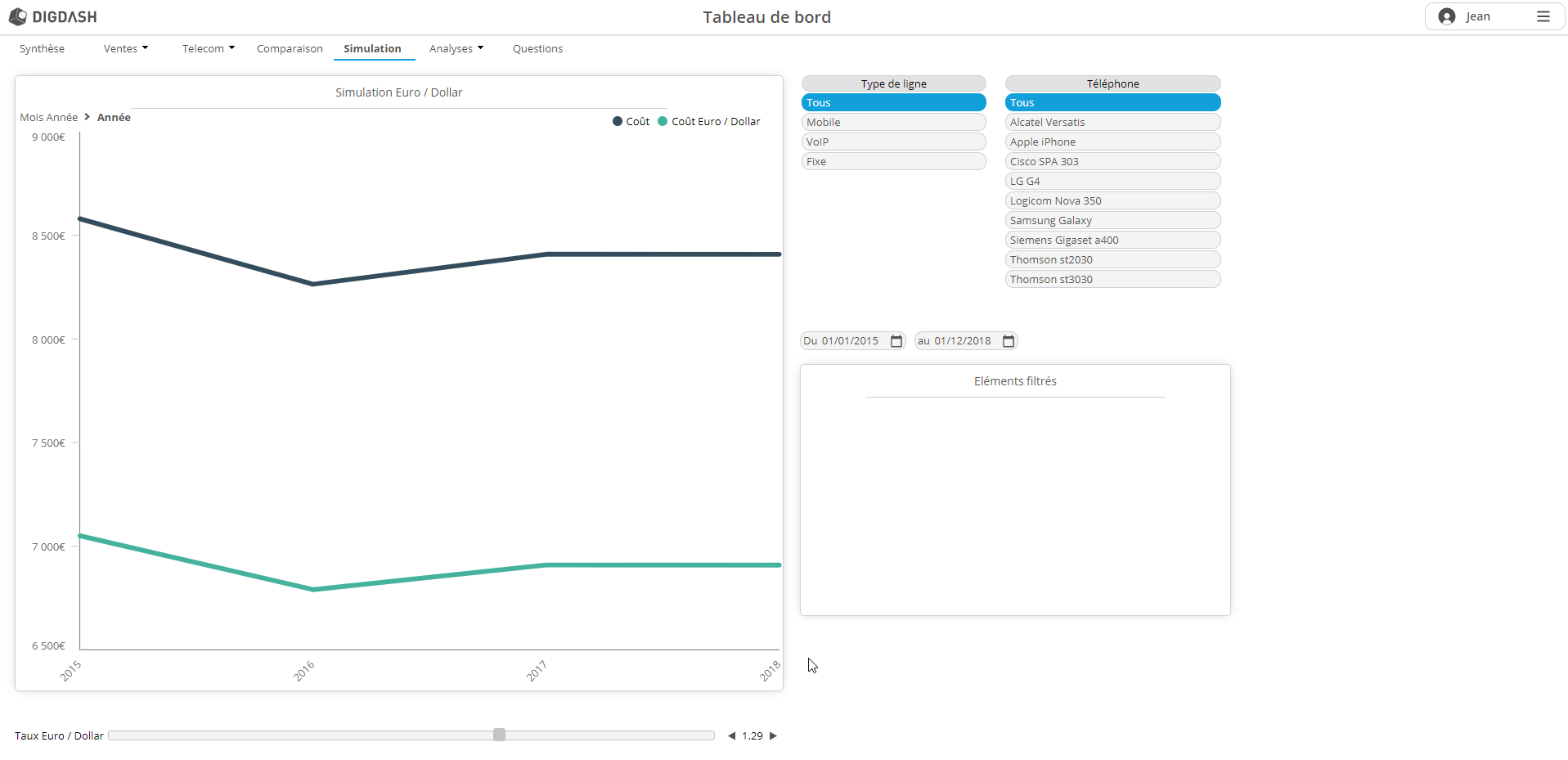
Task: Click the Simulation Euro / Dollar chart title
Action: pyautogui.click(x=399, y=92)
